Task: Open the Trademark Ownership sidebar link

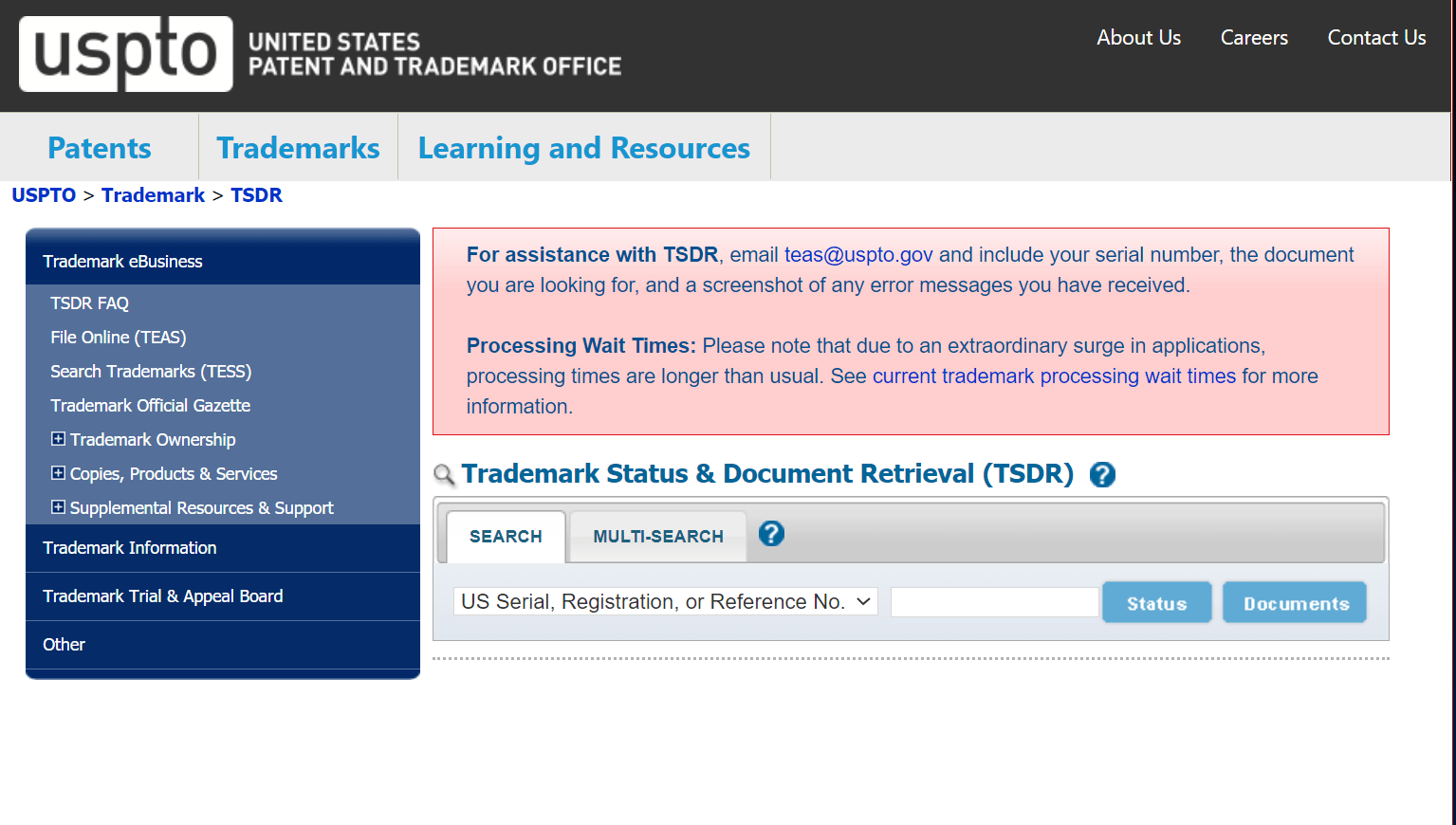Action: click(153, 440)
